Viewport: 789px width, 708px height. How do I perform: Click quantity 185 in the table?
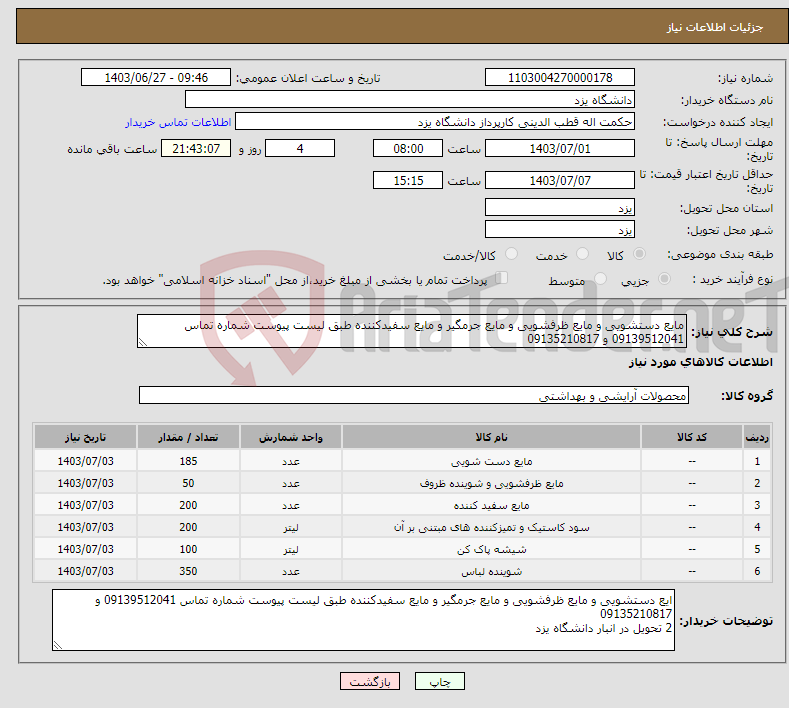click(x=188, y=461)
